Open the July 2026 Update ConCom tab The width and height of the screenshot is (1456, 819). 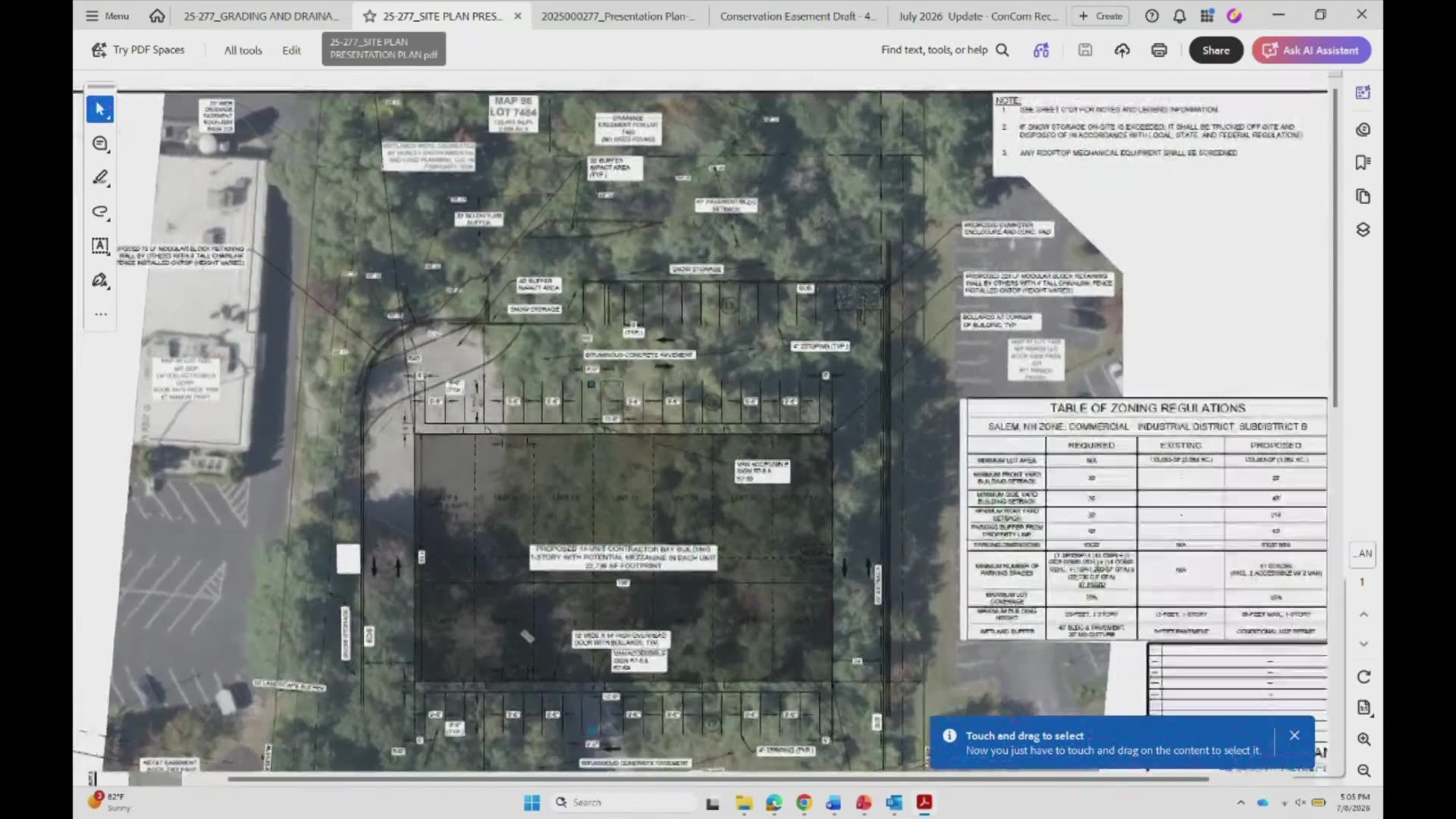tap(977, 16)
